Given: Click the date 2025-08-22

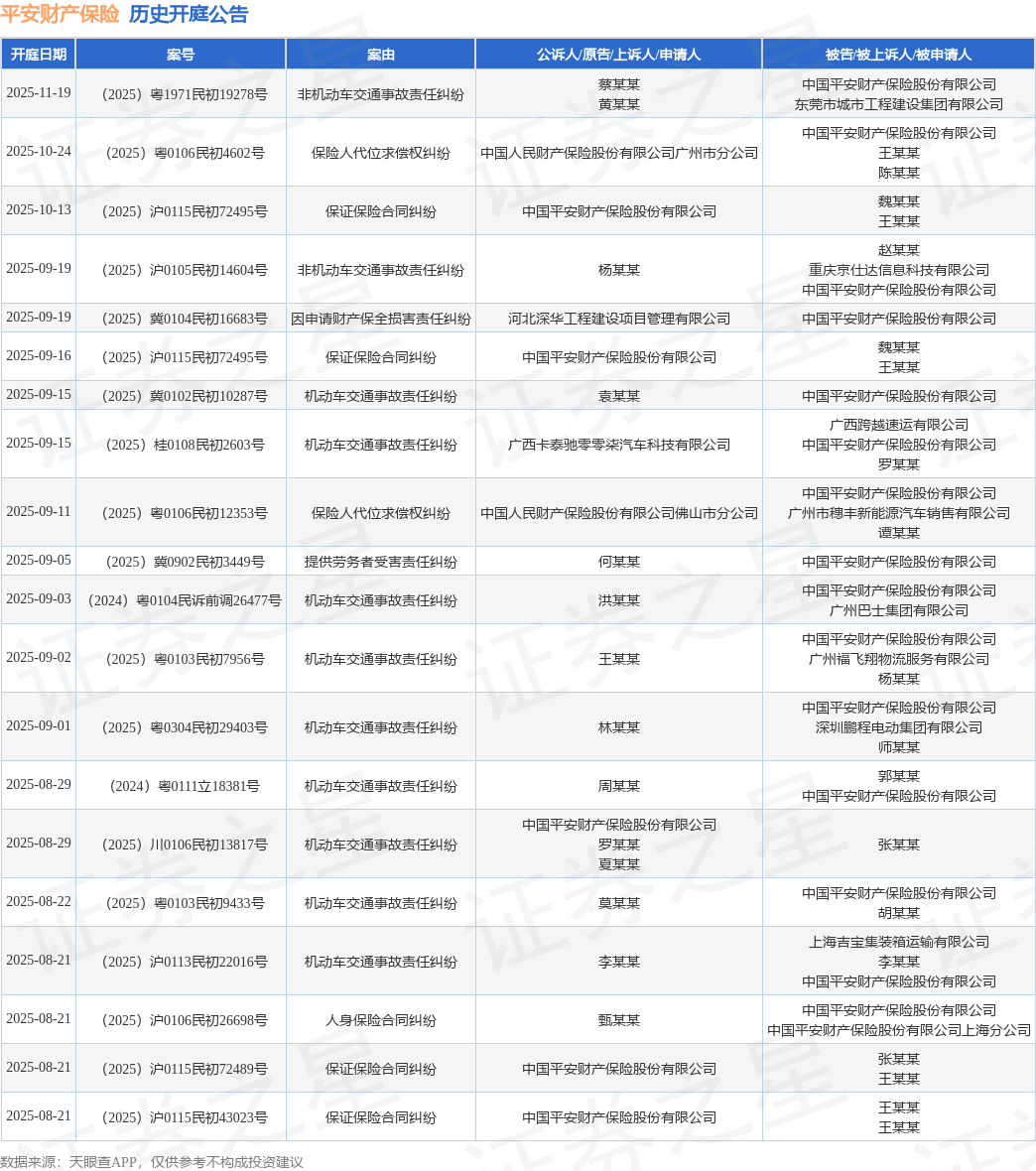Looking at the screenshot, I should (x=39, y=901).
